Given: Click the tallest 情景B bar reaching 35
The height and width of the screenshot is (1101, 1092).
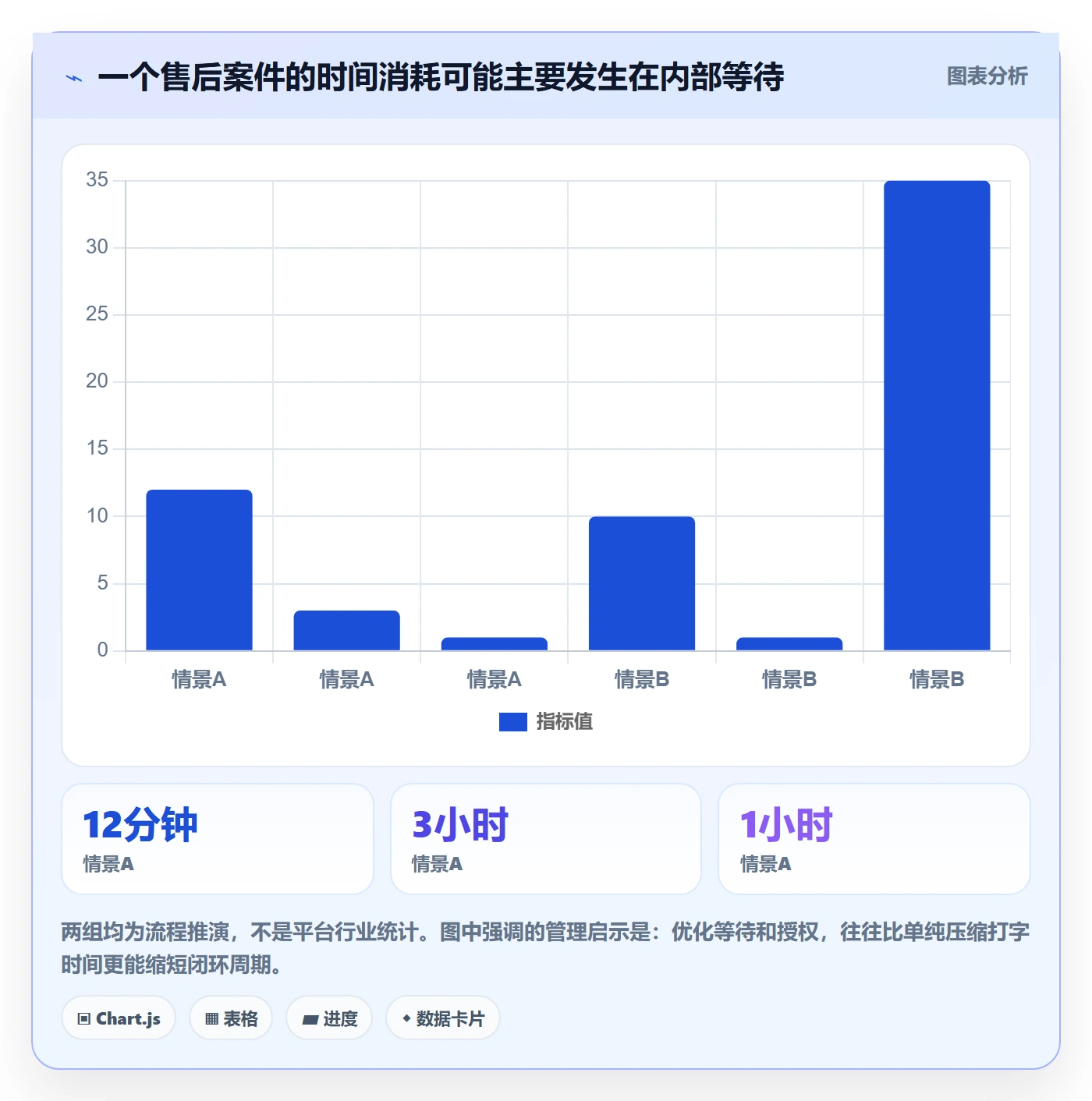Looking at the screenshot, I should click(937, 416).
